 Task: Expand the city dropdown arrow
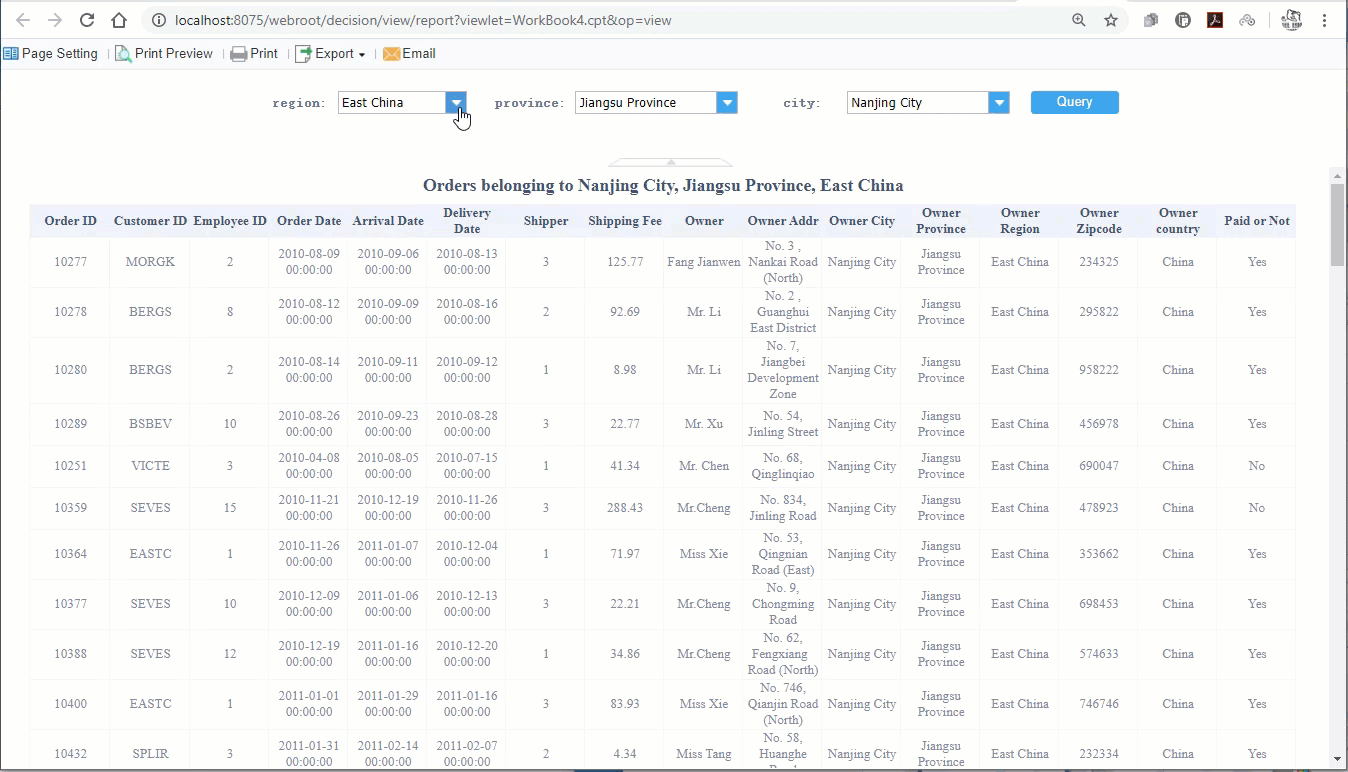999,103
